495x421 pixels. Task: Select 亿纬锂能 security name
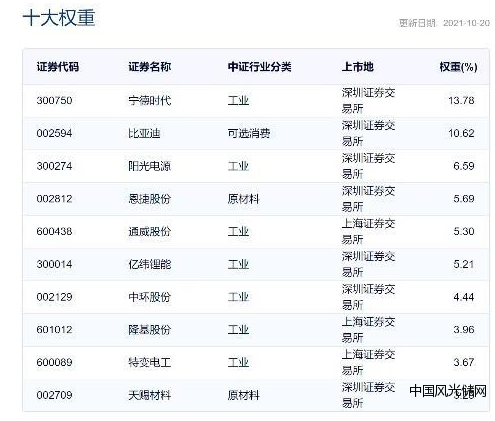pyautogui.click(x=150, y=264)
